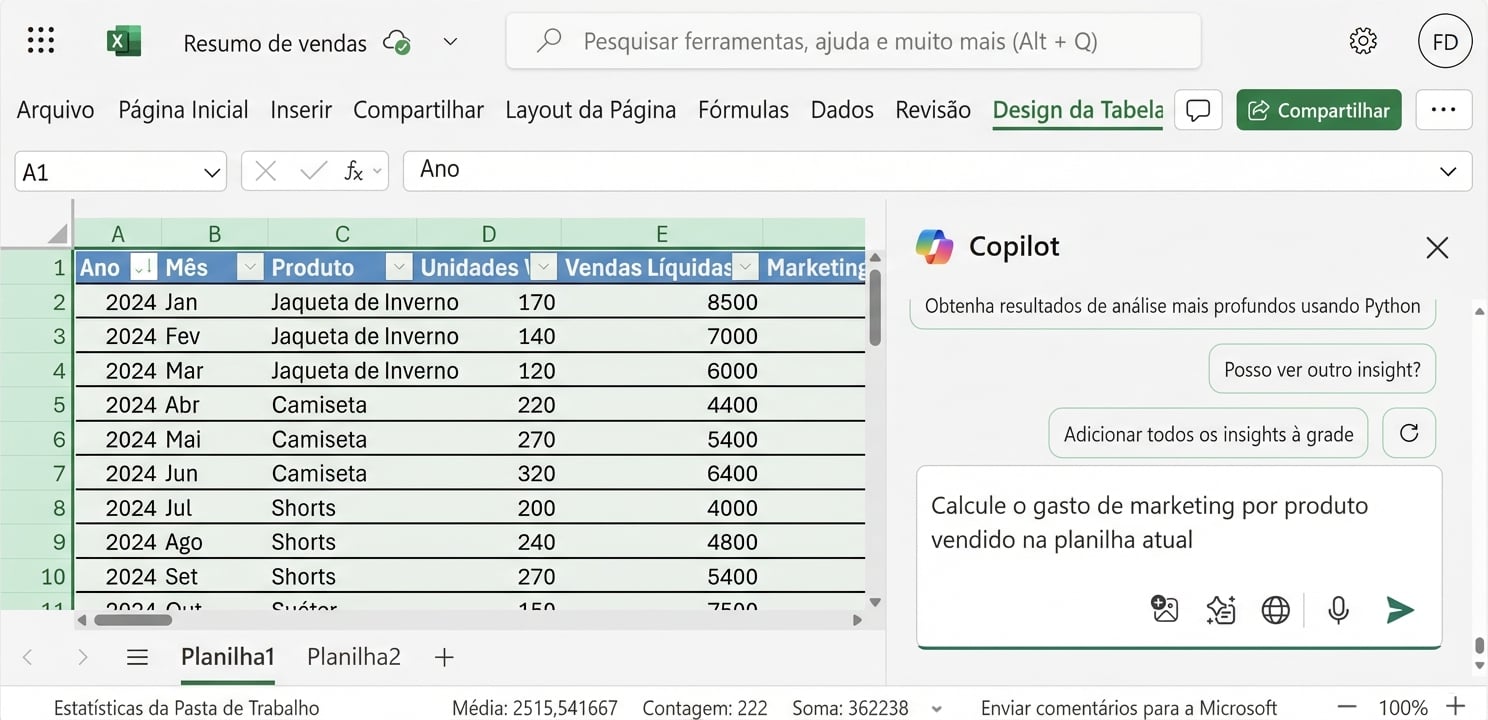Viewport: 1488px width, 720px height.
Task: Click the globe web search icon in Copilot
Action: [x=1275, y=608]
